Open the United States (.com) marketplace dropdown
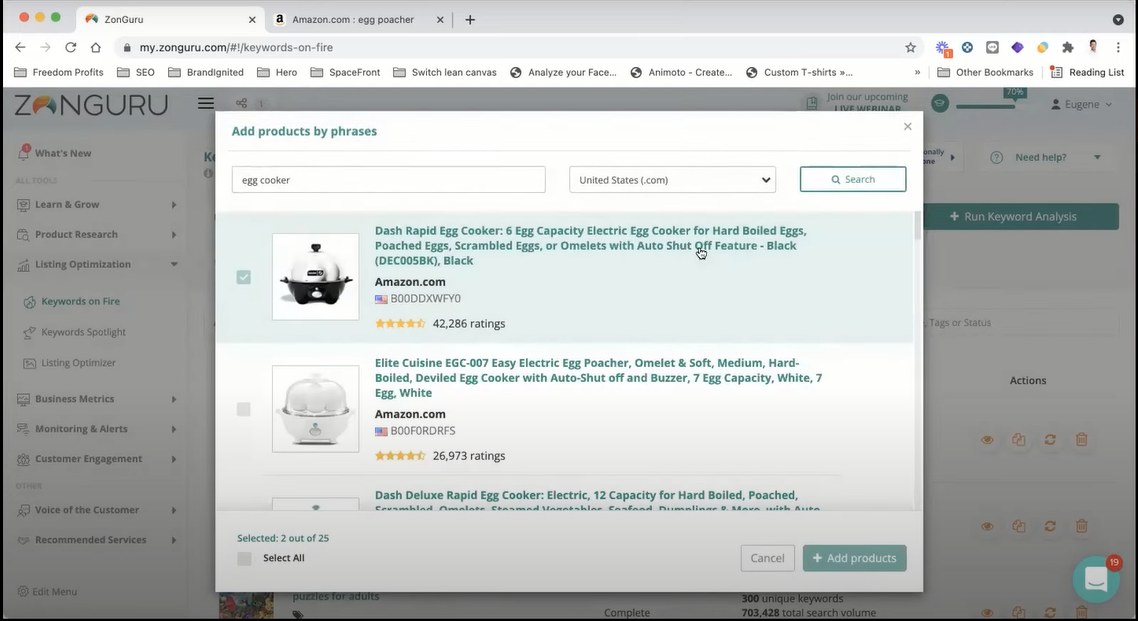The image size is (1138, 621). point(673,180)
